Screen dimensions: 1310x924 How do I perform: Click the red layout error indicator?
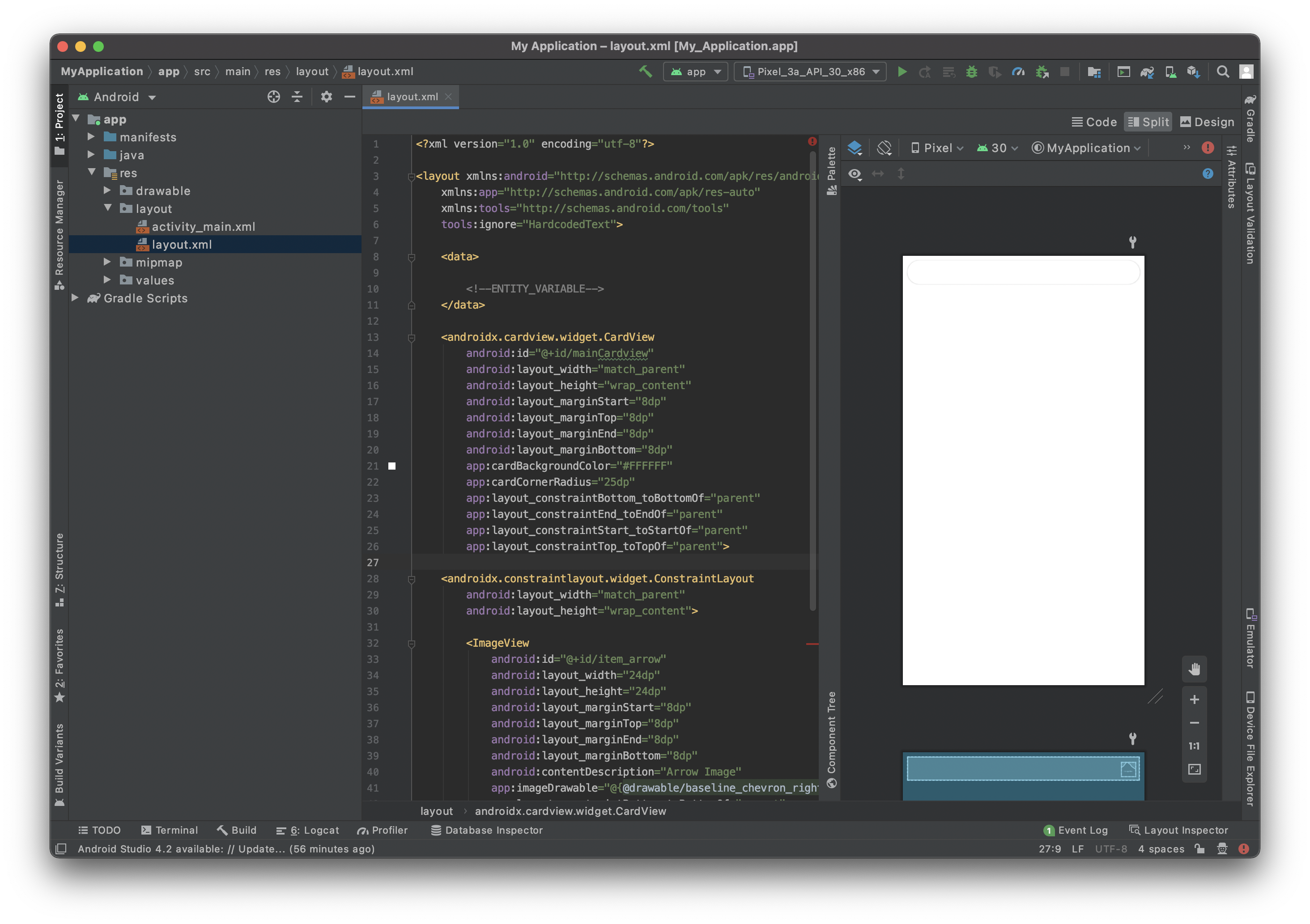(1208, 148)
